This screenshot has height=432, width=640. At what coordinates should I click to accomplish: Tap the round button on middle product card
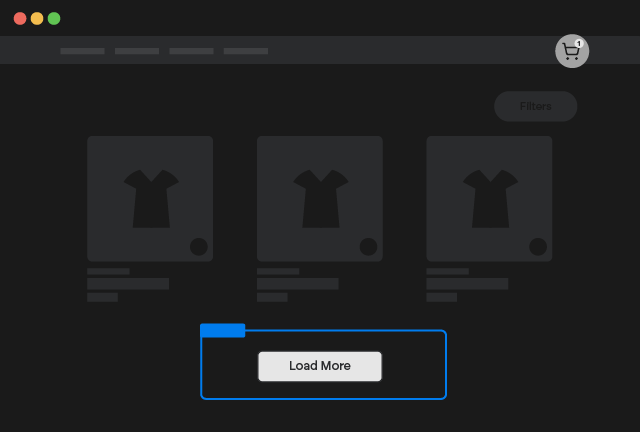click(368, 246)
